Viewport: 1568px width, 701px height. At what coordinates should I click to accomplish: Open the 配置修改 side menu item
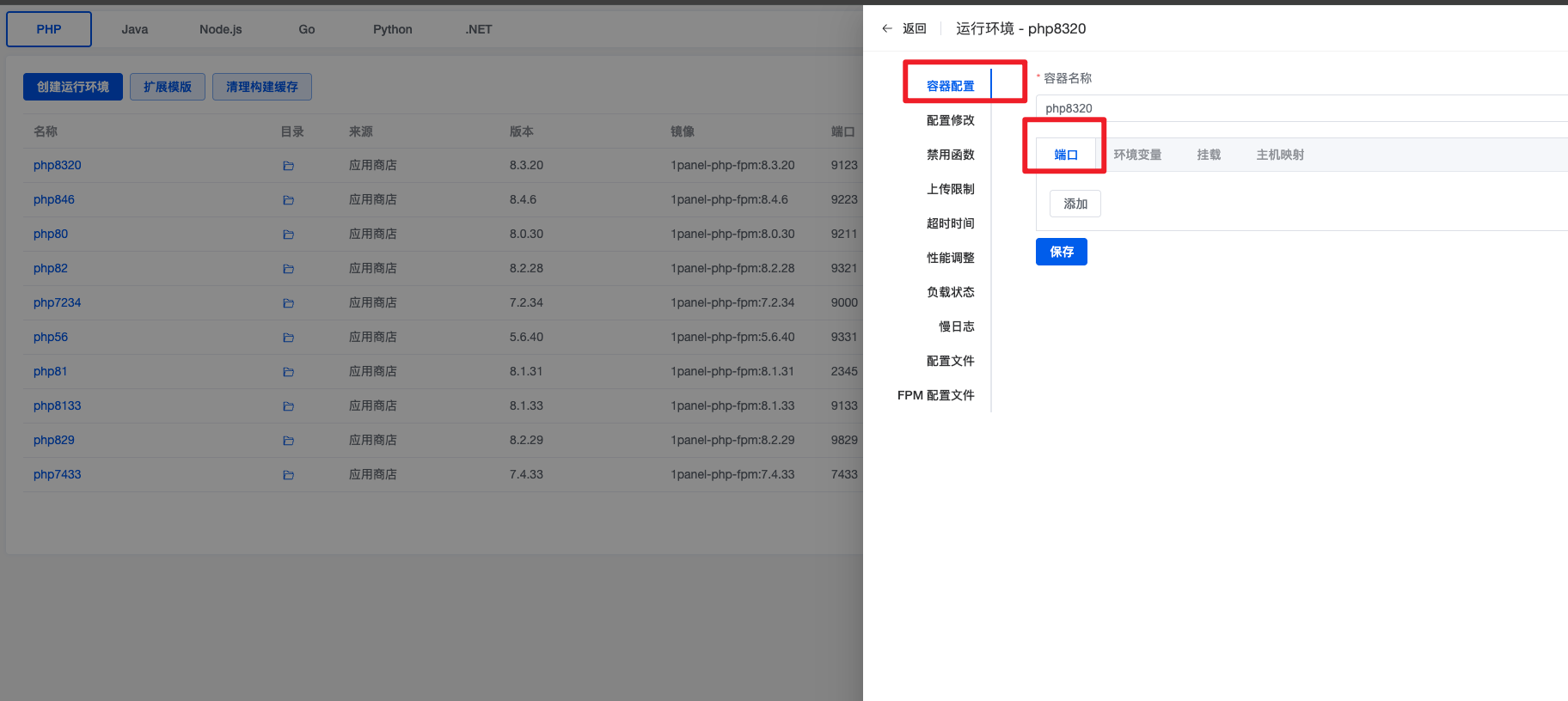pos(950,120)
